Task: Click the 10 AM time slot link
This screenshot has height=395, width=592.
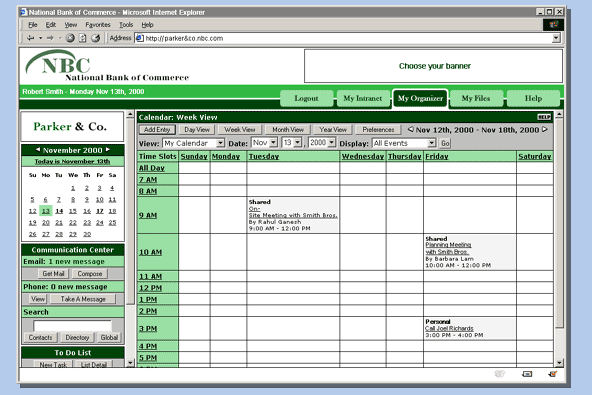Action: pyautogui.click(x=150, y=252)
